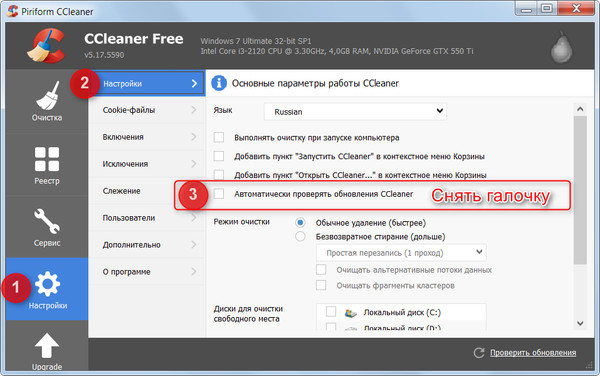
Task: Open Cookie-файлы settings tab
Action: pyautogui.click(x=147, y=110)
